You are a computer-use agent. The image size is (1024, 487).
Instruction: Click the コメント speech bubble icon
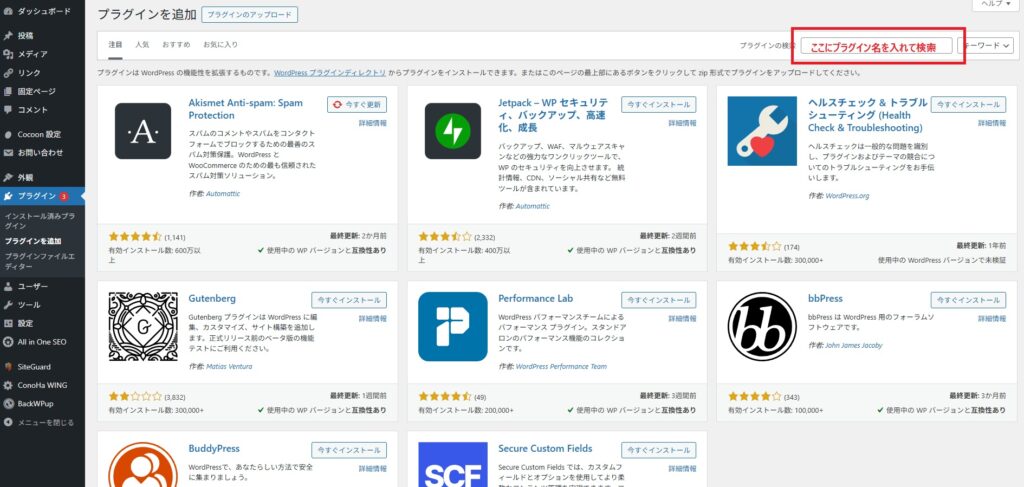coord(8,110)
